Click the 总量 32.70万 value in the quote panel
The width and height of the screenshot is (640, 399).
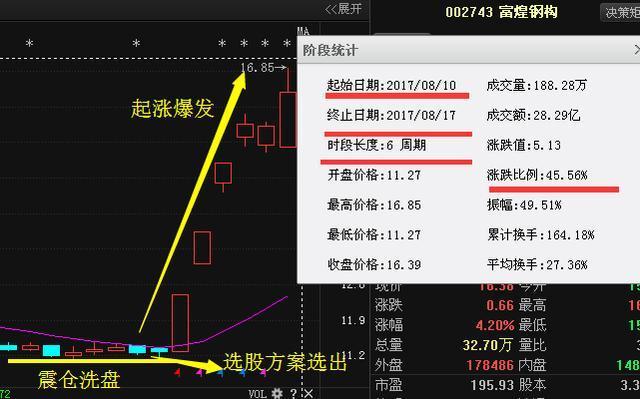coord(487,345)
